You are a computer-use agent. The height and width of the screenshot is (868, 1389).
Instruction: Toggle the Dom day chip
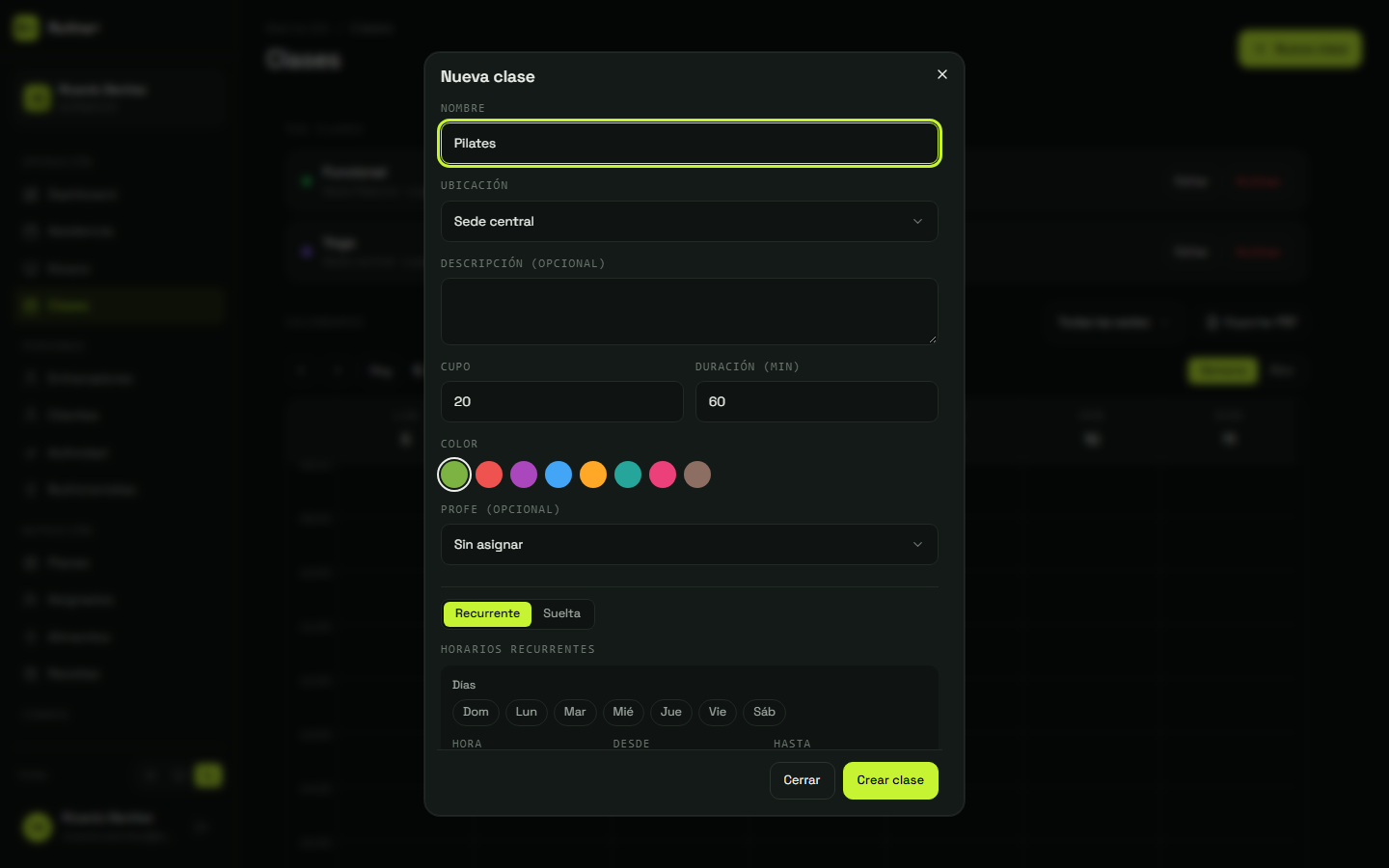coord(476,713)
